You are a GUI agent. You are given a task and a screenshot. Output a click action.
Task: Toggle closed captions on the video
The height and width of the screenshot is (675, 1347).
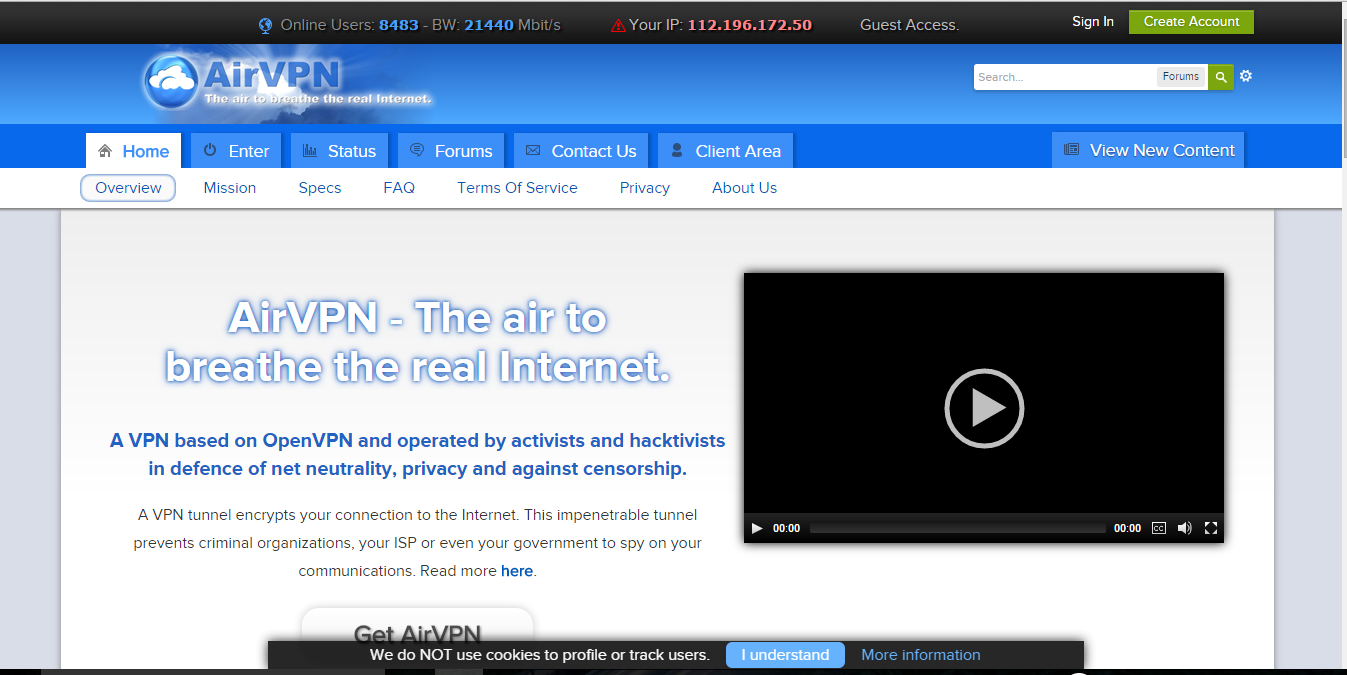point(1159,528)
